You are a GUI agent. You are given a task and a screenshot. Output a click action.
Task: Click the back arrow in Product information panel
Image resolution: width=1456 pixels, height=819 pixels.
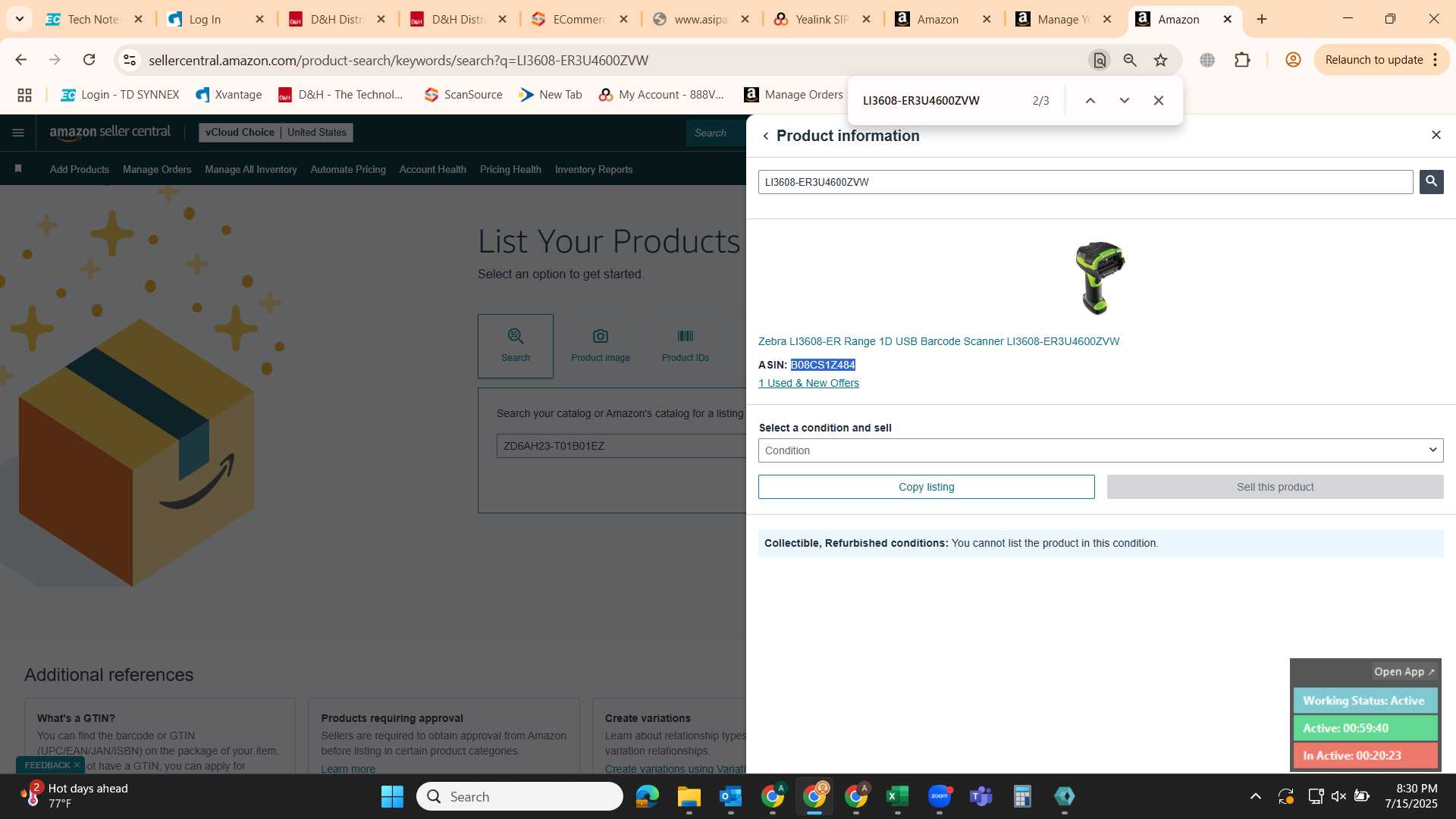(766, 136)
